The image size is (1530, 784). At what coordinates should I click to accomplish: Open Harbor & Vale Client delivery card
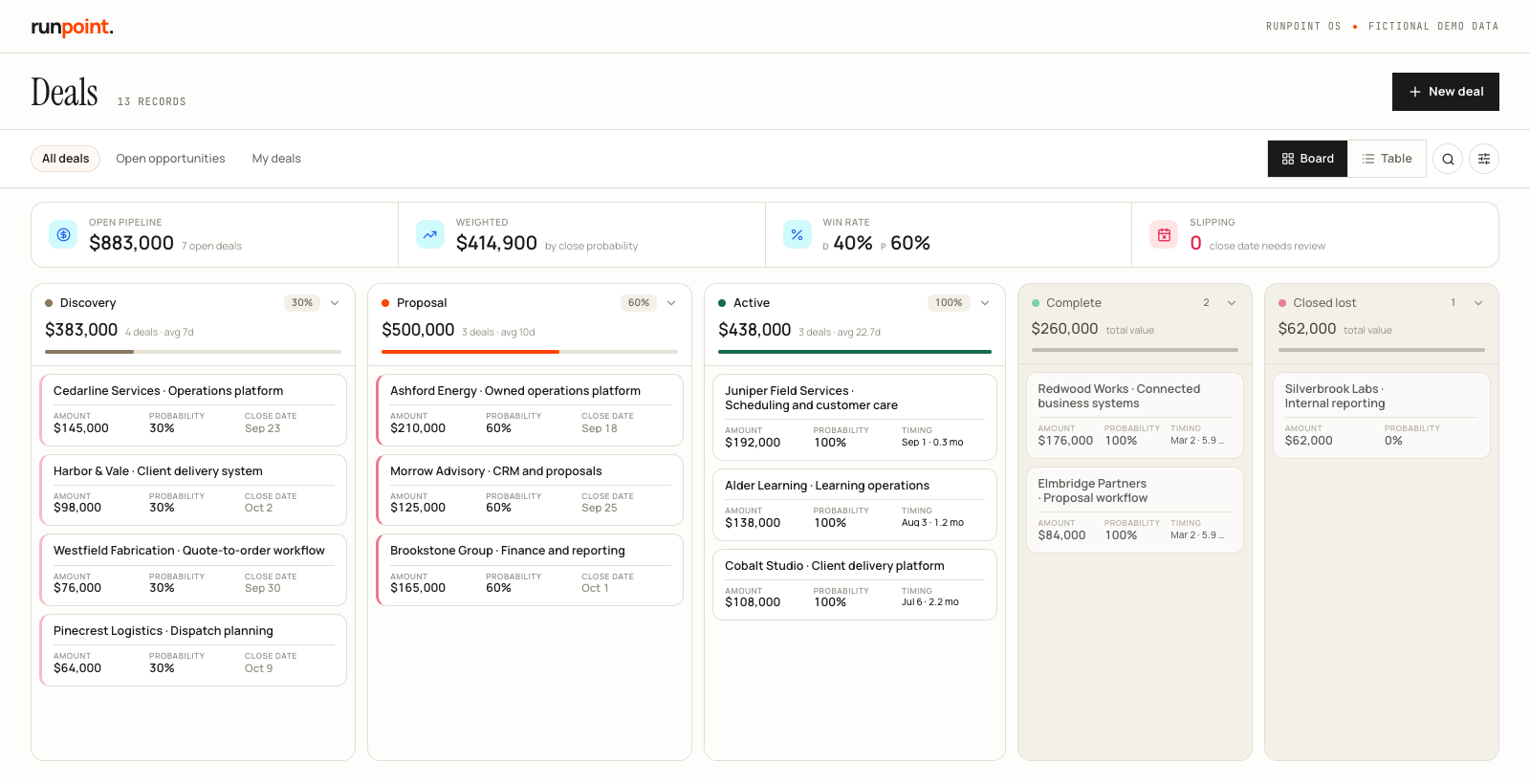(x=193, y=490)
